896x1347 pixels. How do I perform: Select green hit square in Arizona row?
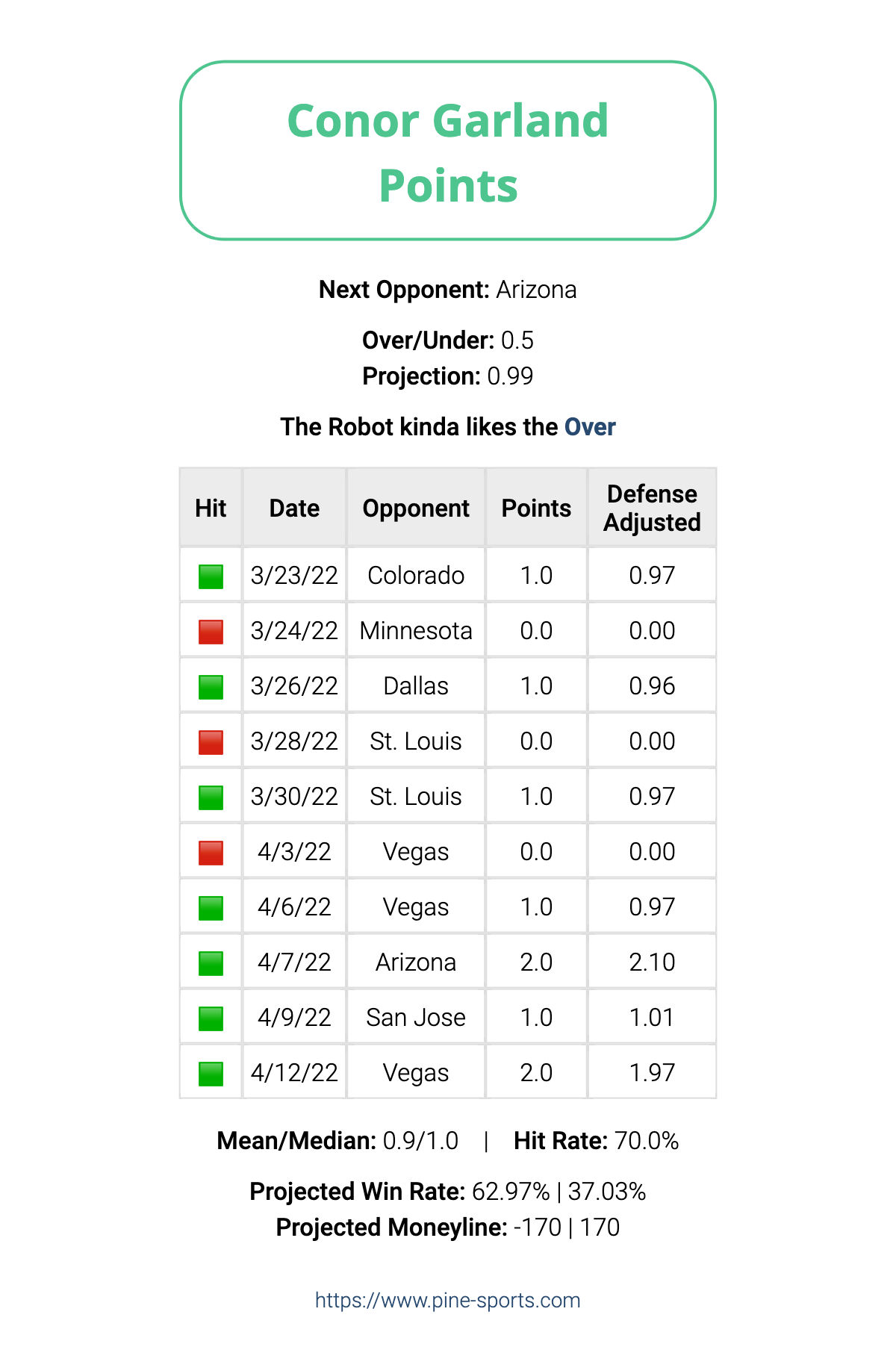[x=211, y=963]
